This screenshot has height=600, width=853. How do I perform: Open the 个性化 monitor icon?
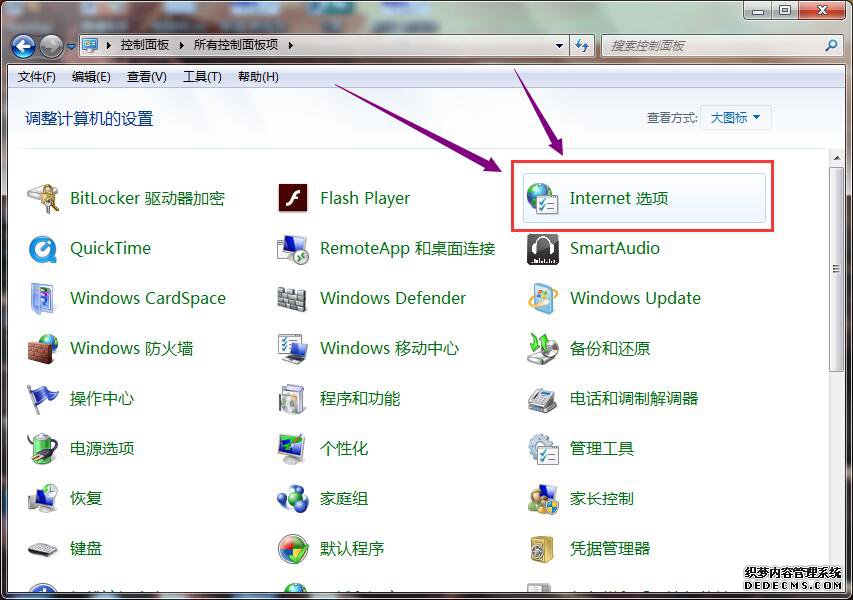click(x=293, y=449)
